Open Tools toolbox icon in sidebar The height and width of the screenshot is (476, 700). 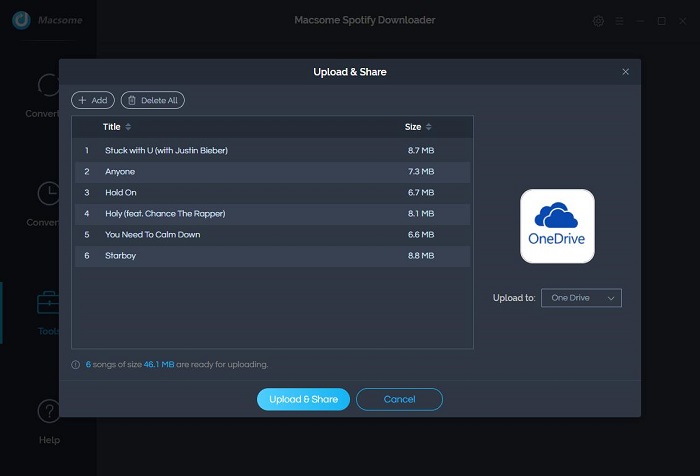point(48,303)
